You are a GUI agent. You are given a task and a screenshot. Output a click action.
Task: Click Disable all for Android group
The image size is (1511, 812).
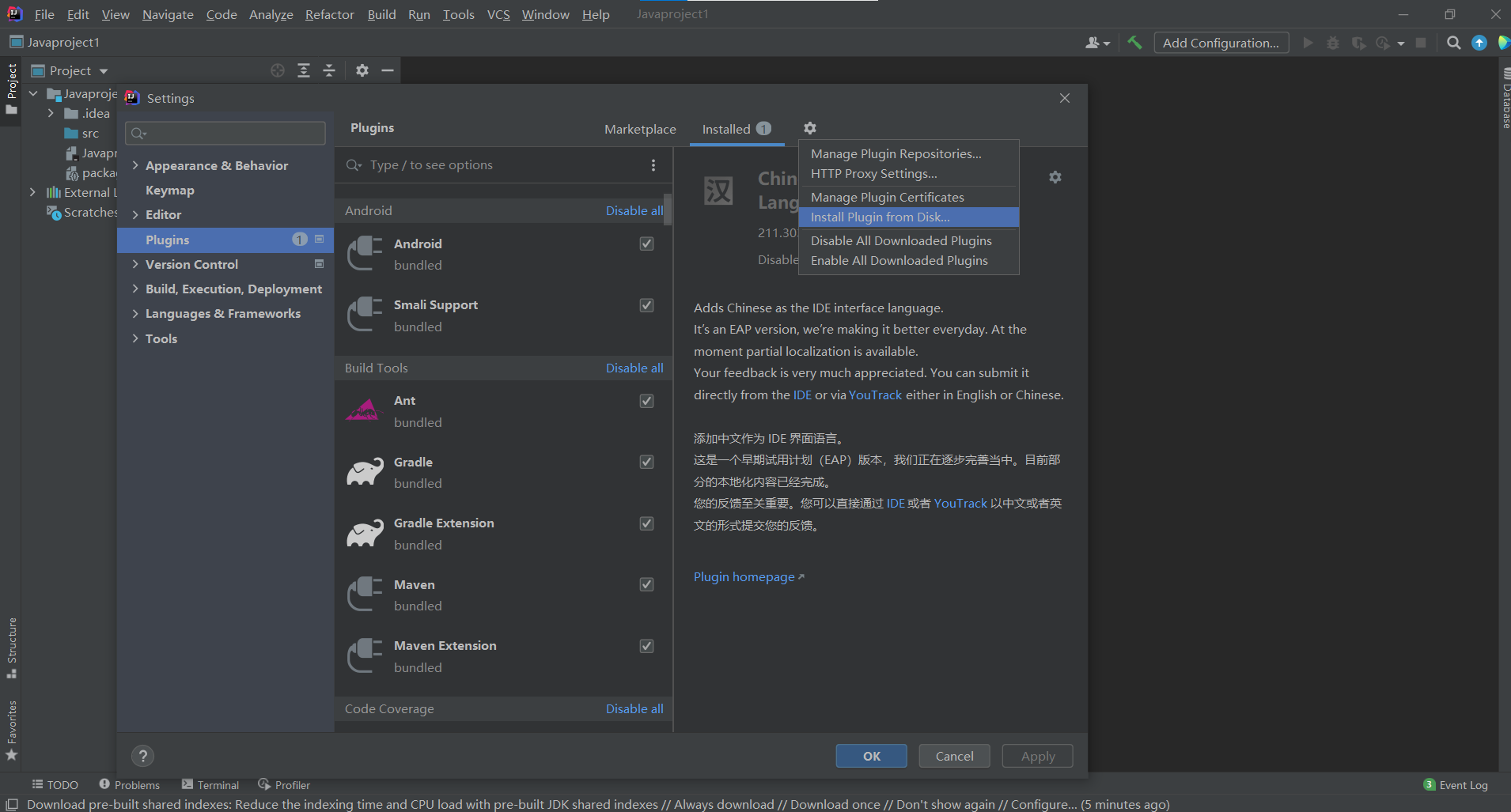pyautogui.click(x=634, y=210)
